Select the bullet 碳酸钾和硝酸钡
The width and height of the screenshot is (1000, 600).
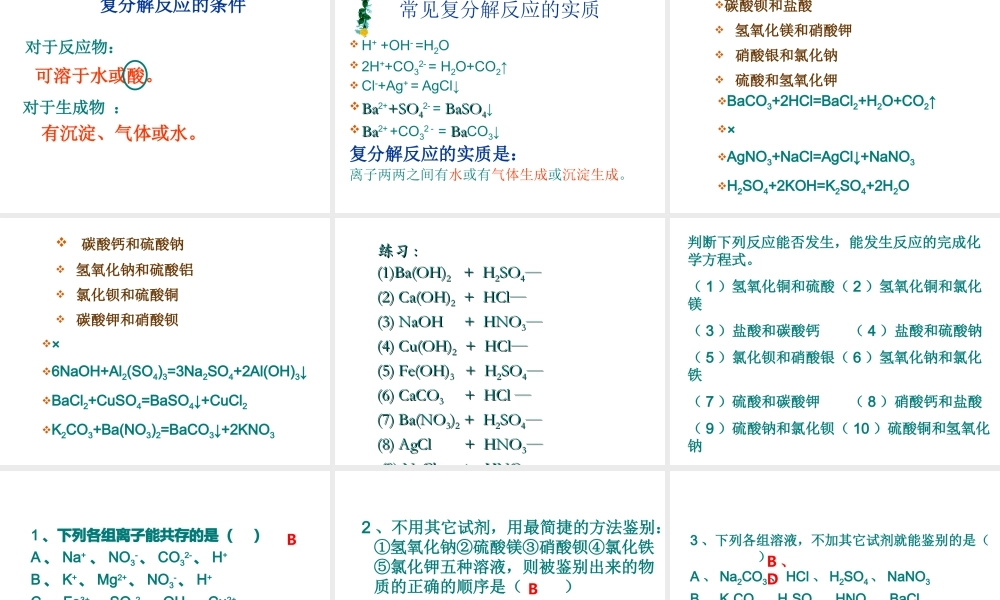(x=128, y=319)
